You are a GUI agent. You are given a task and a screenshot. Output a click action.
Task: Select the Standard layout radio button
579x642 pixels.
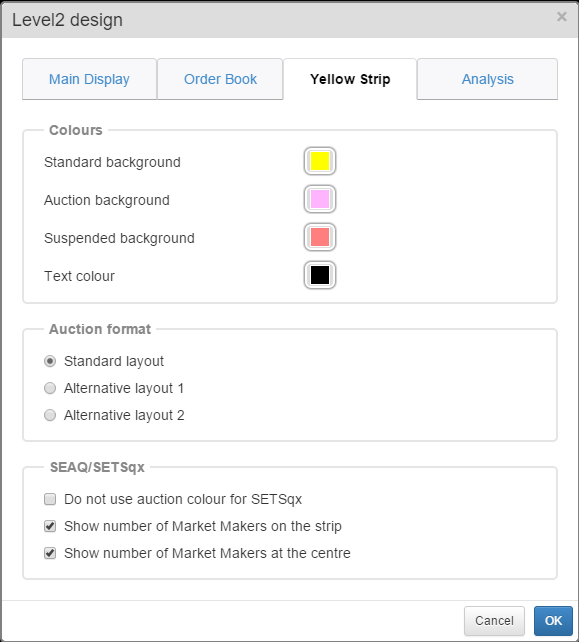(50, 361)
